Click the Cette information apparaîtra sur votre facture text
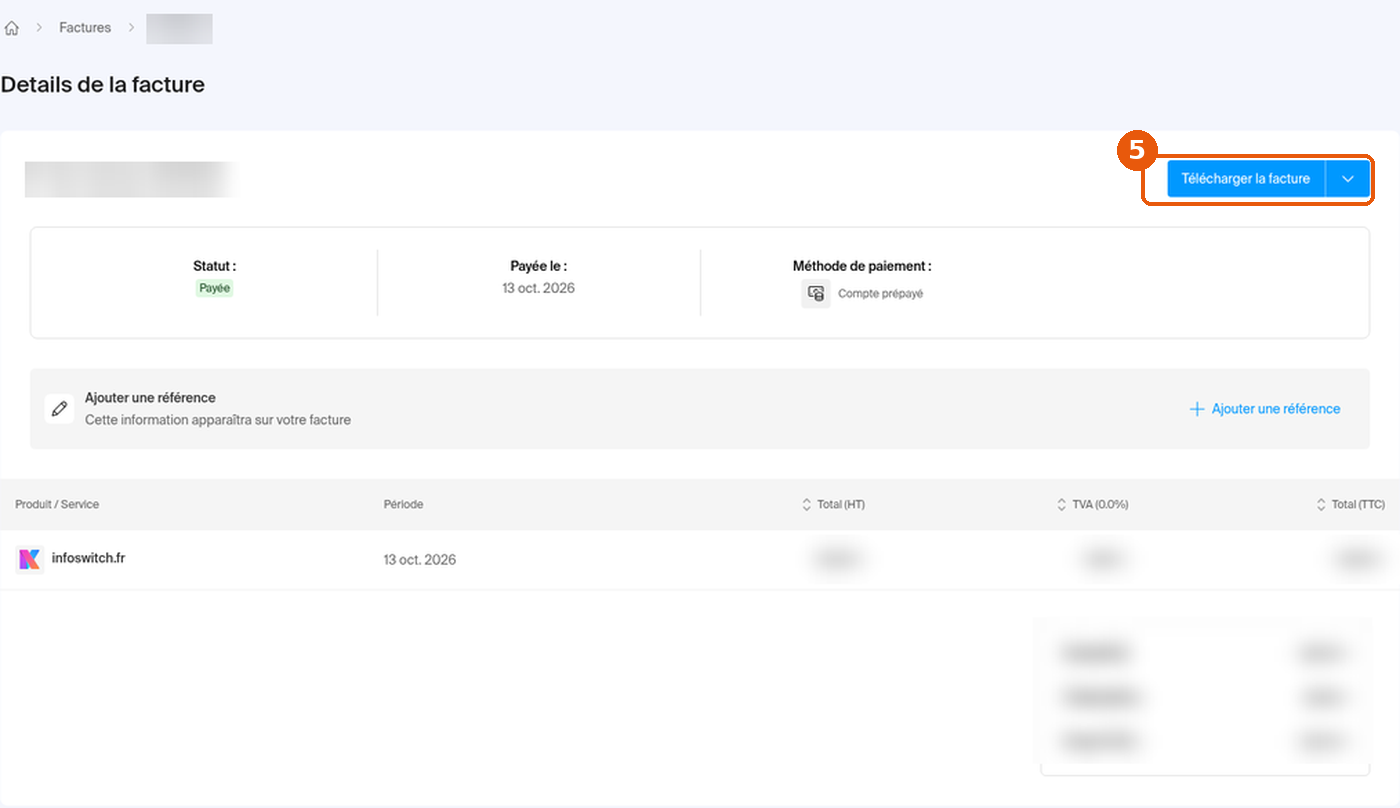Screen dimensions: 1400x808 [x=218, y=420]
